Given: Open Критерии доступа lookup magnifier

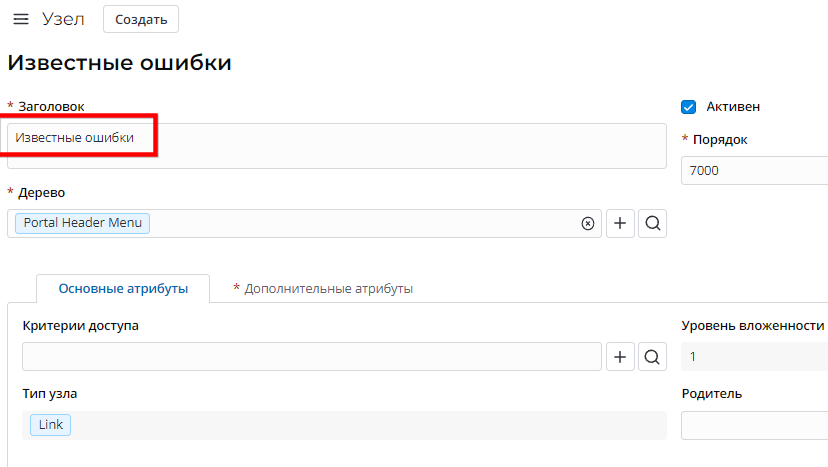Looking at the screenshot, I should pos(652,357).
